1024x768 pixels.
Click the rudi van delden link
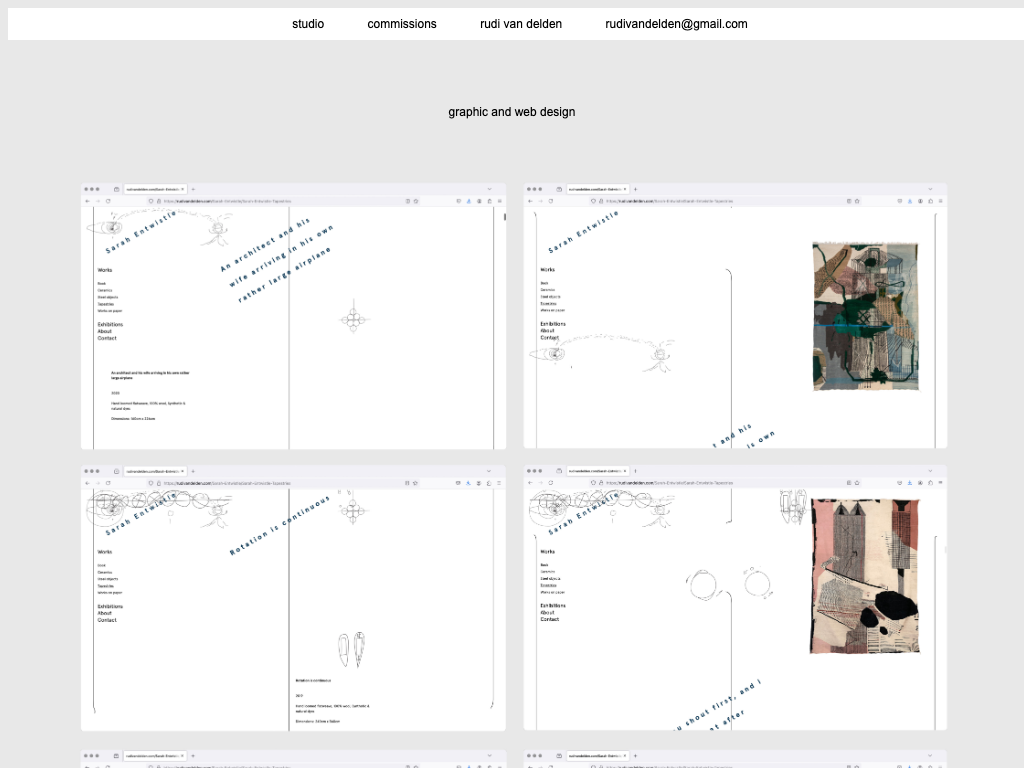click(521, 24)
